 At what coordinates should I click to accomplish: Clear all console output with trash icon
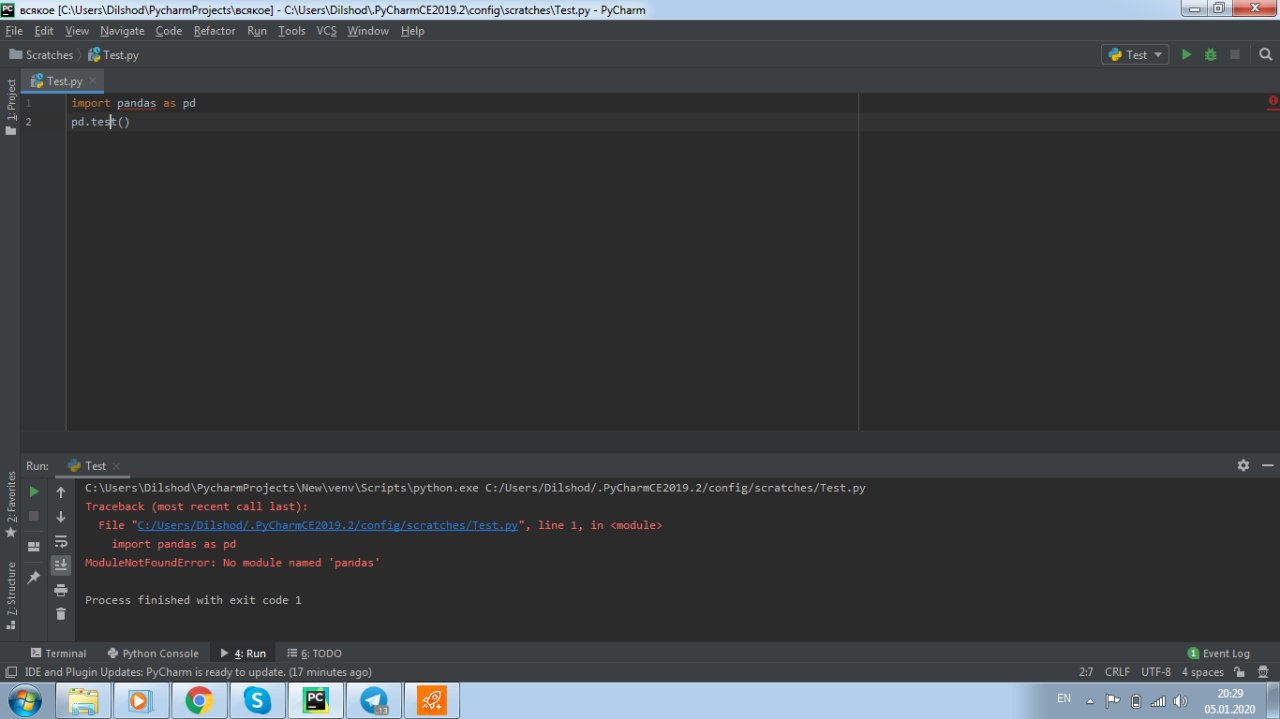coord(61,614)
